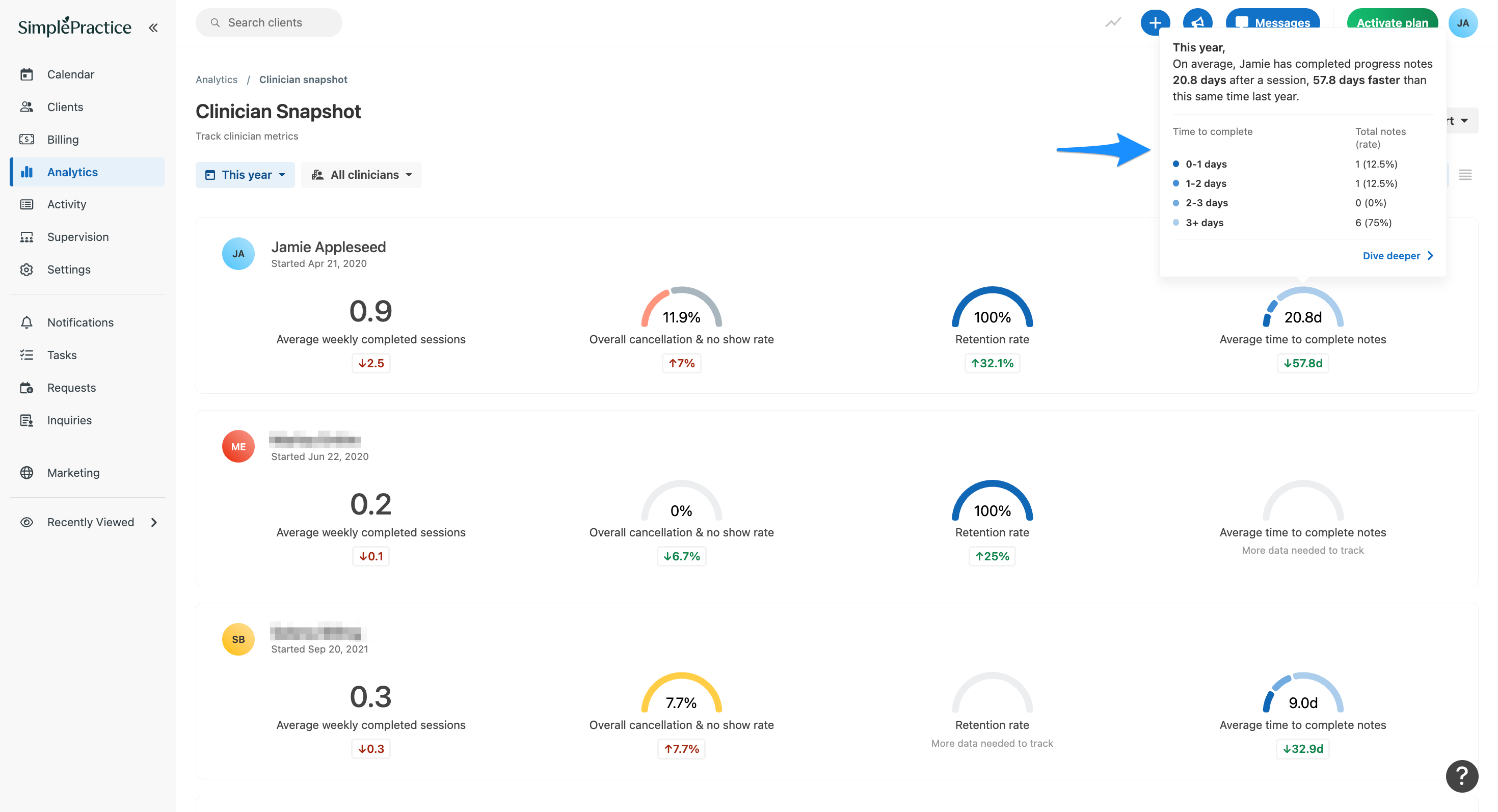Click the SimplePractice logo

click(x=74, y=26)
